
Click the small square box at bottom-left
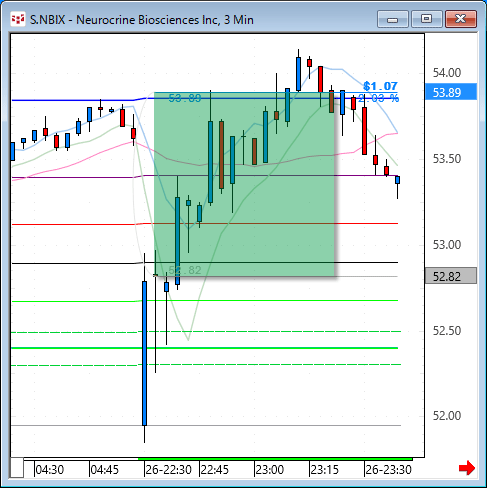coord(17,468)
